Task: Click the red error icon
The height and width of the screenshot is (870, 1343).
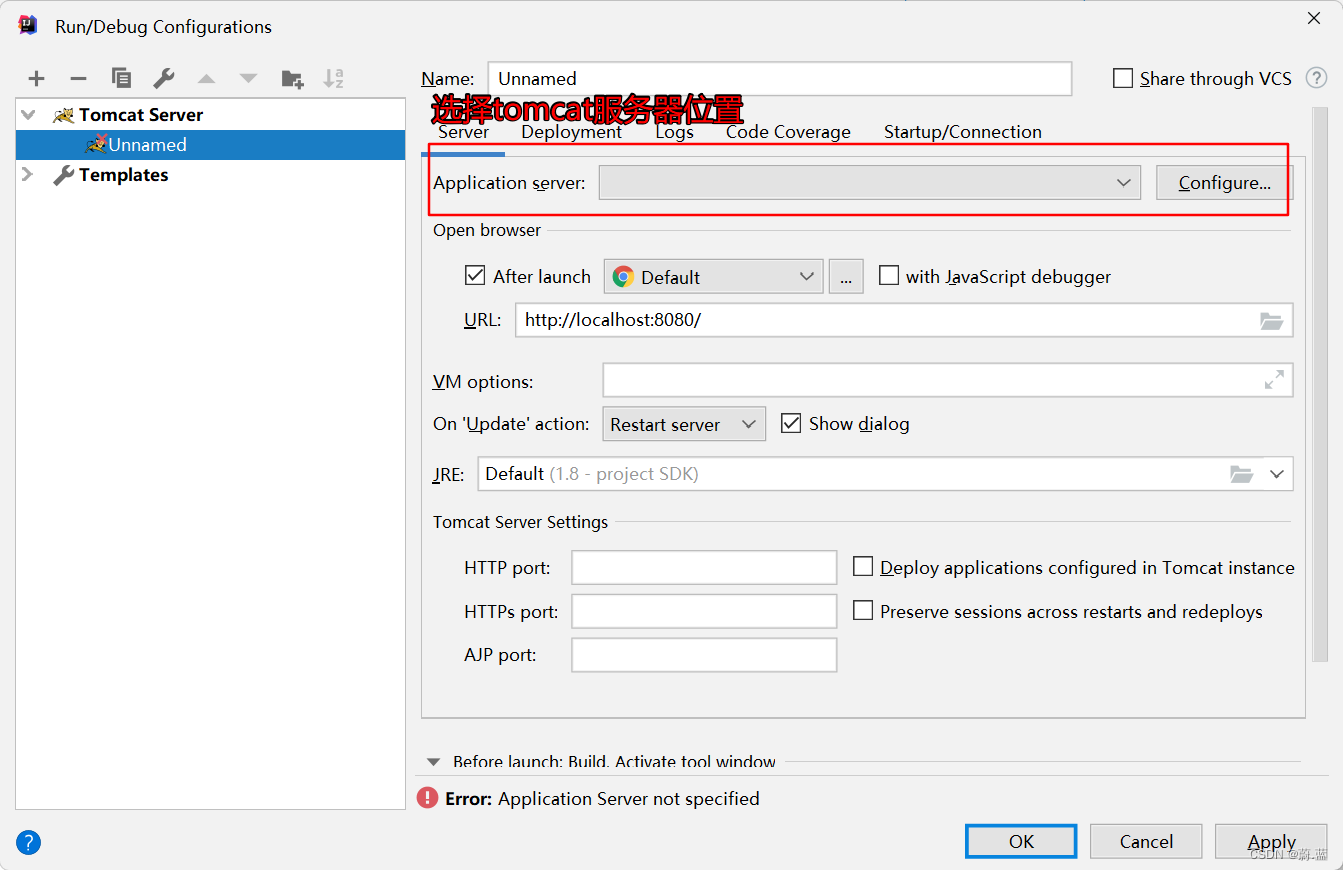Action: coord(428,798)
